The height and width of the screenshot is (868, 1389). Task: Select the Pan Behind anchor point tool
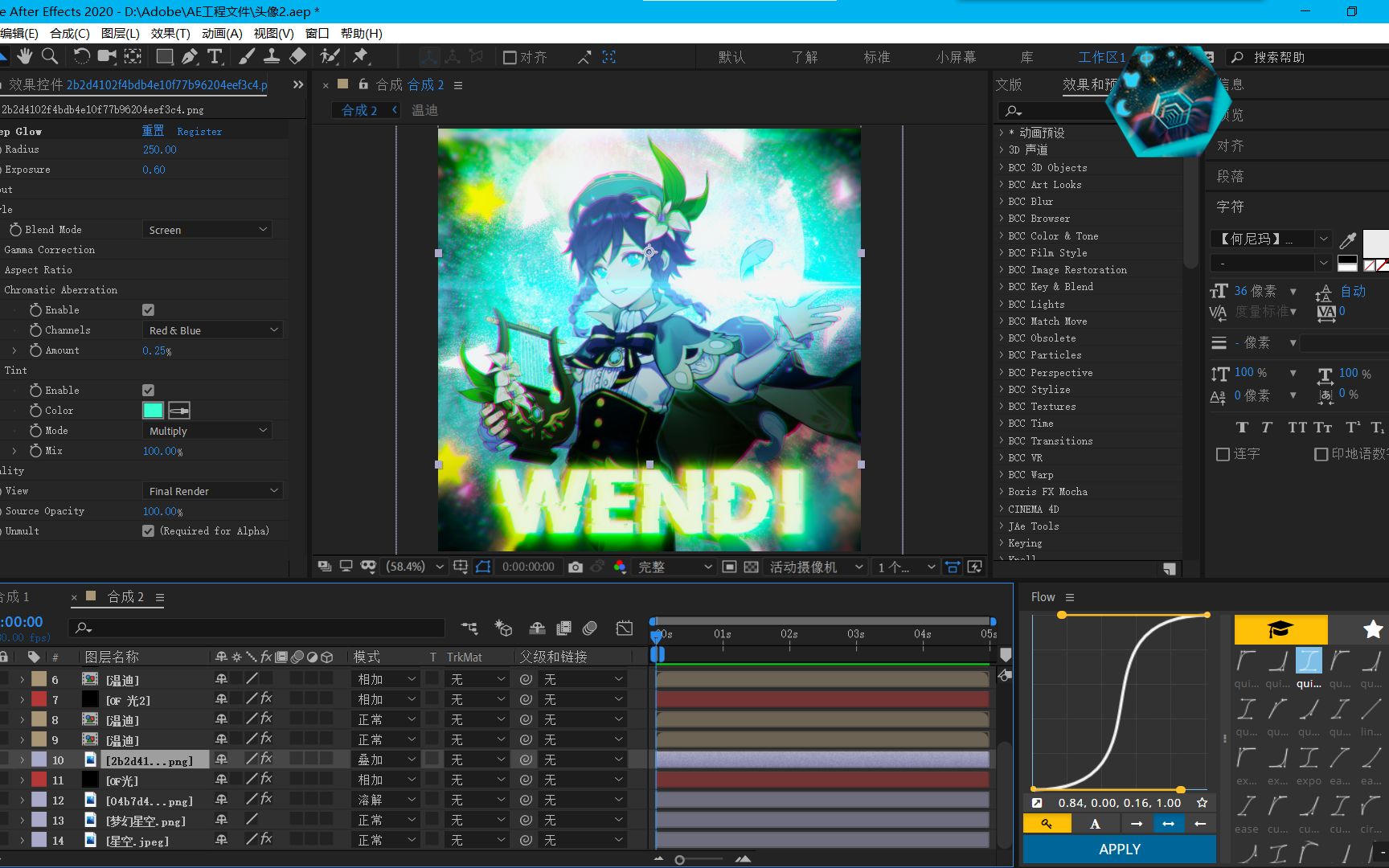(133, 56)
